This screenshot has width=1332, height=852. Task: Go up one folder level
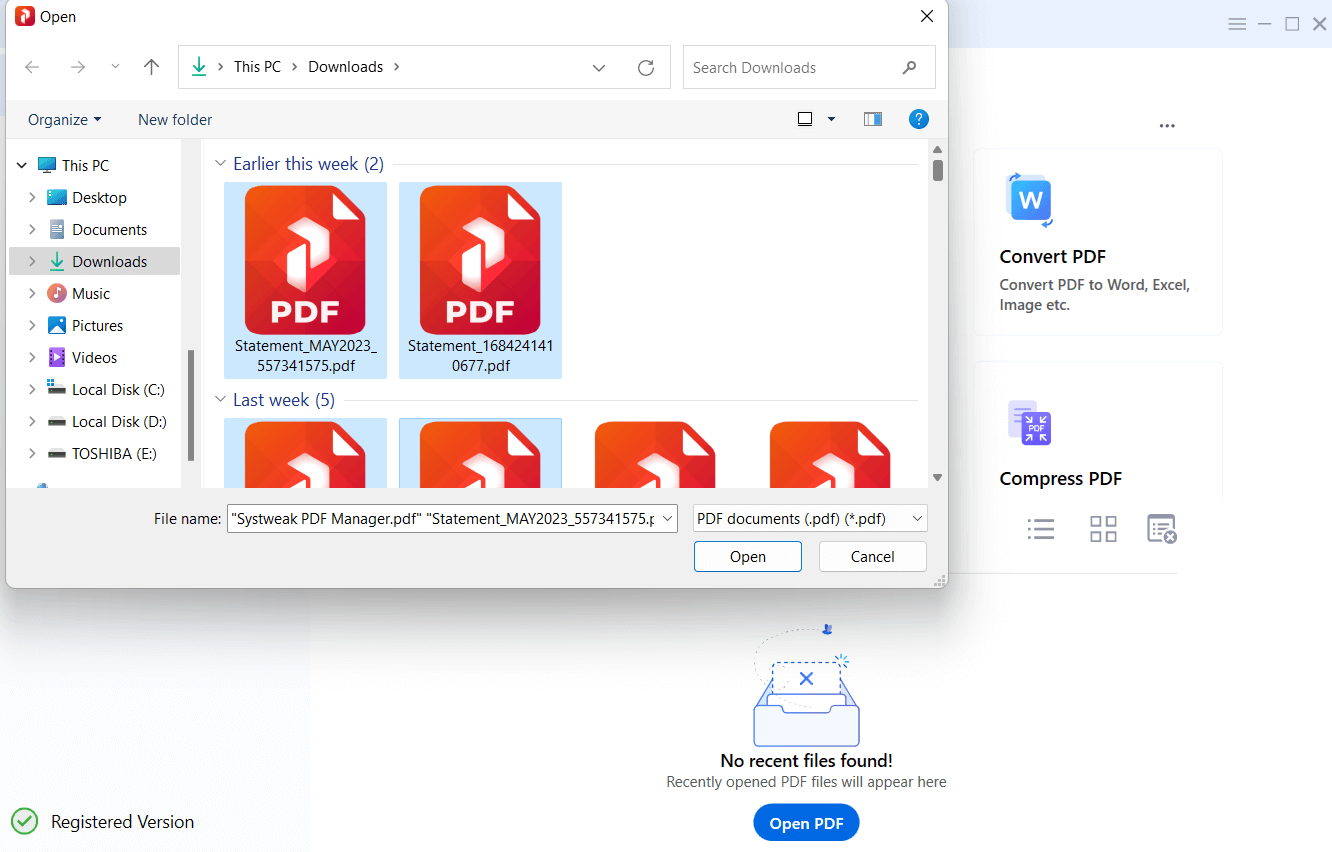point(151,67)
